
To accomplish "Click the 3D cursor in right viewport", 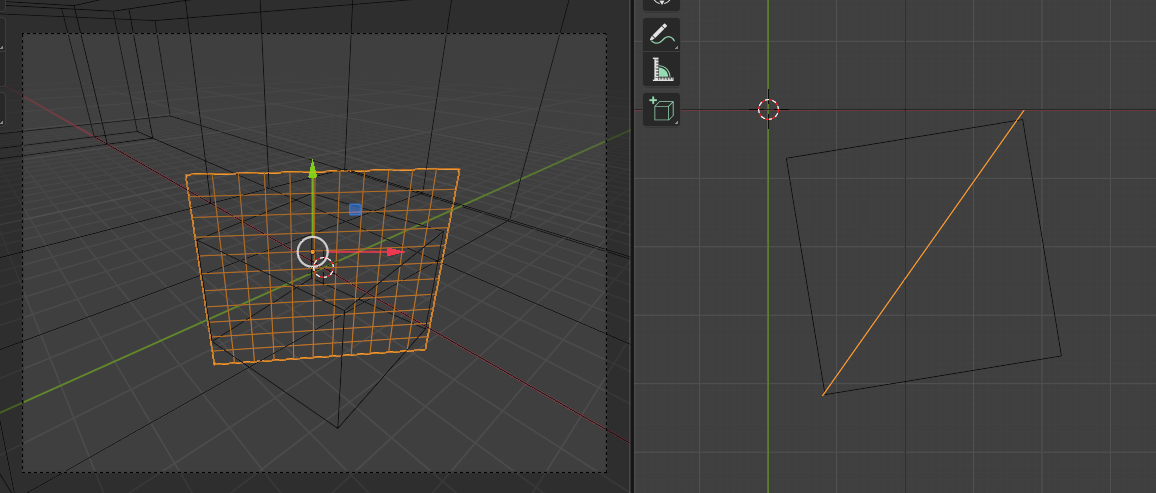I will (768, 110).
